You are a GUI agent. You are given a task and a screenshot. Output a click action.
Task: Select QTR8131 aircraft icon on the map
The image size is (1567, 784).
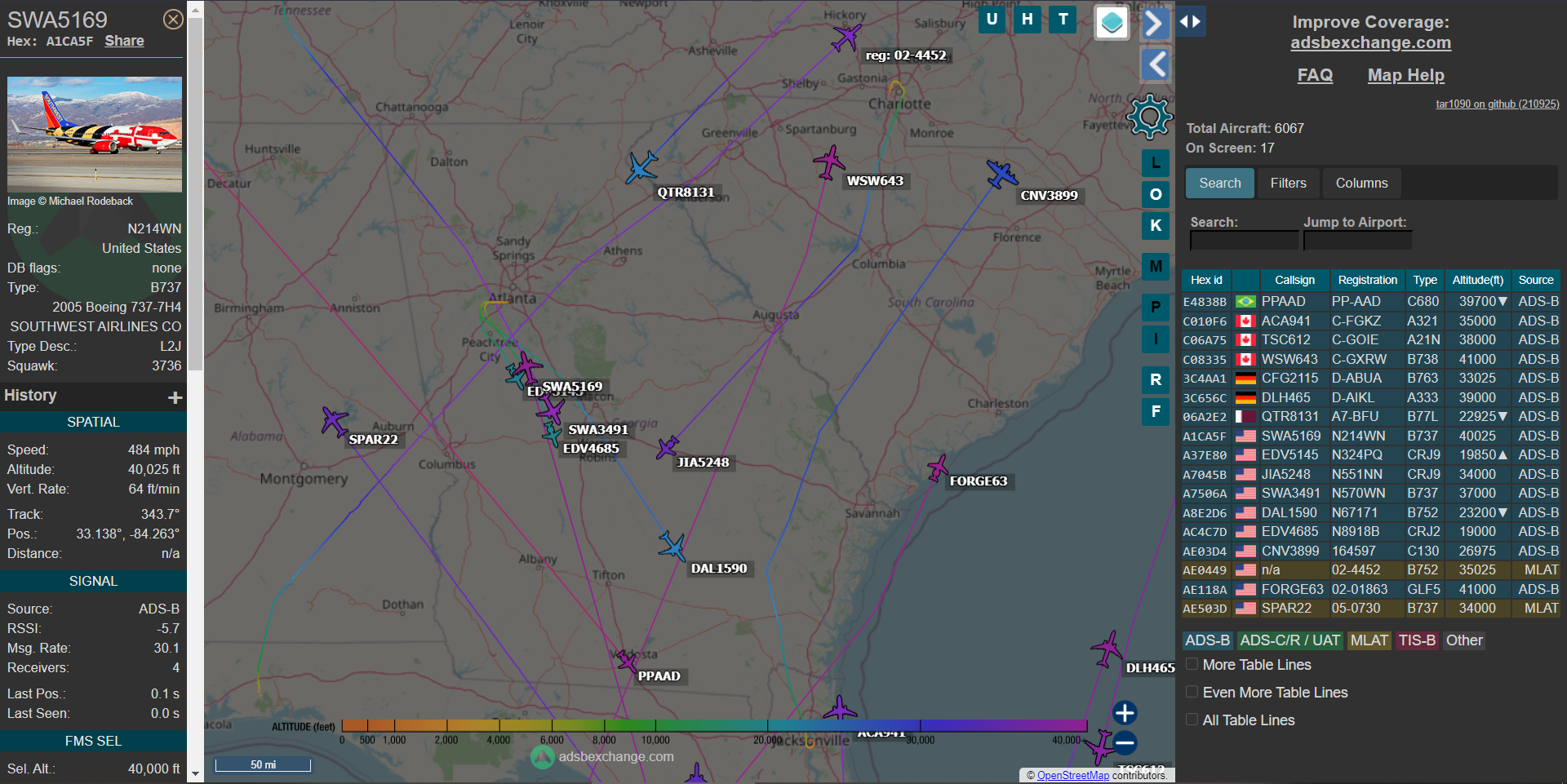[x=641, y=167]
